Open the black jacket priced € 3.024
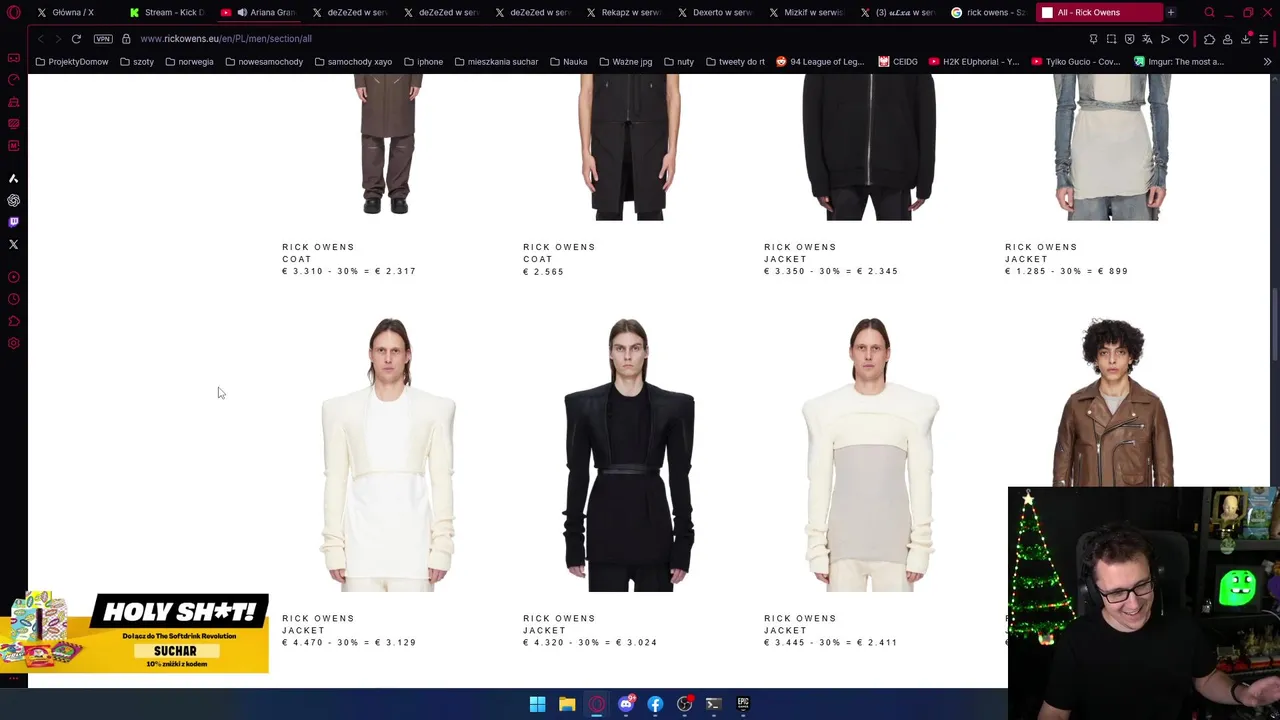This screenshot has height=720, width=1280. 629,455
